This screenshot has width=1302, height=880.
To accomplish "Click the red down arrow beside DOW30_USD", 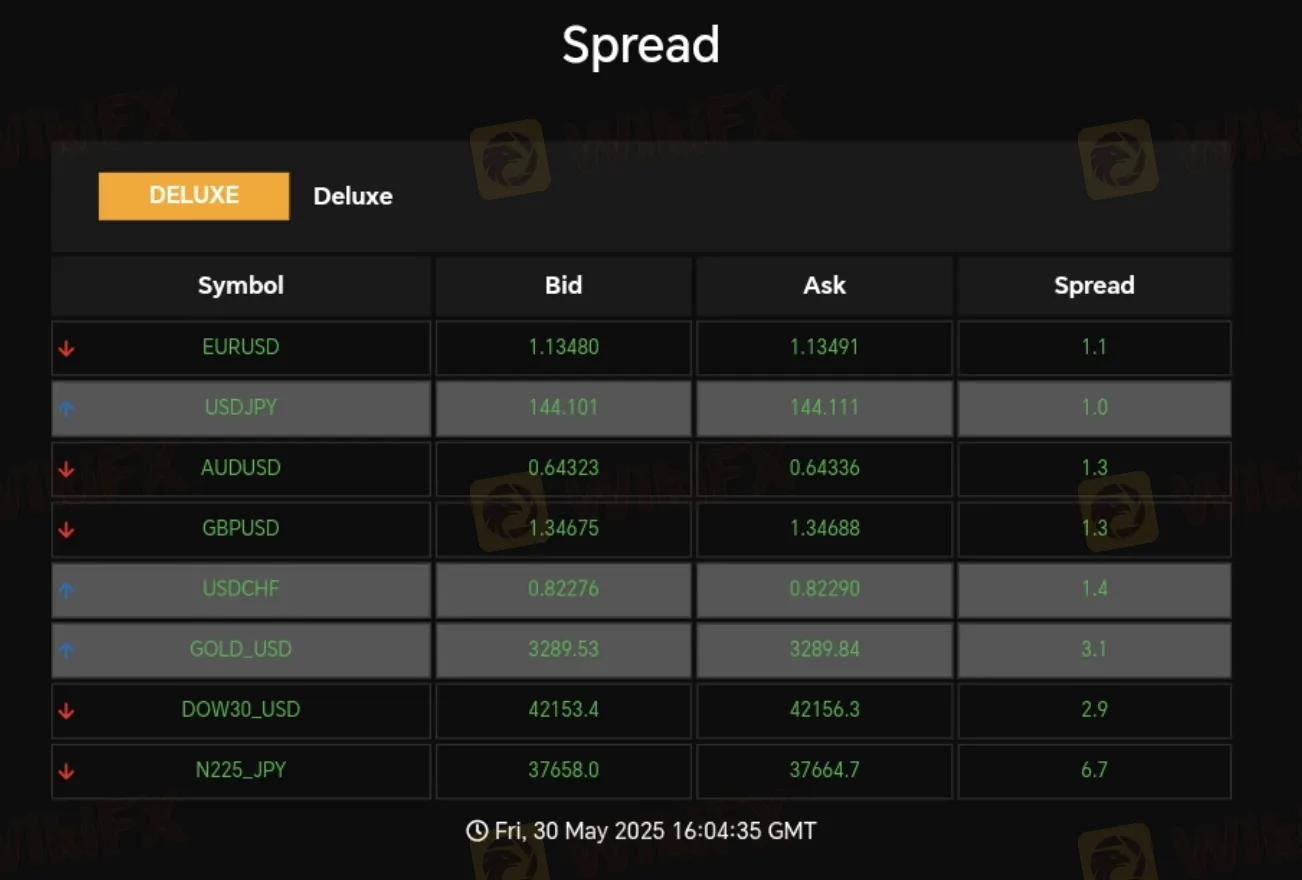I will pos(66,711).
